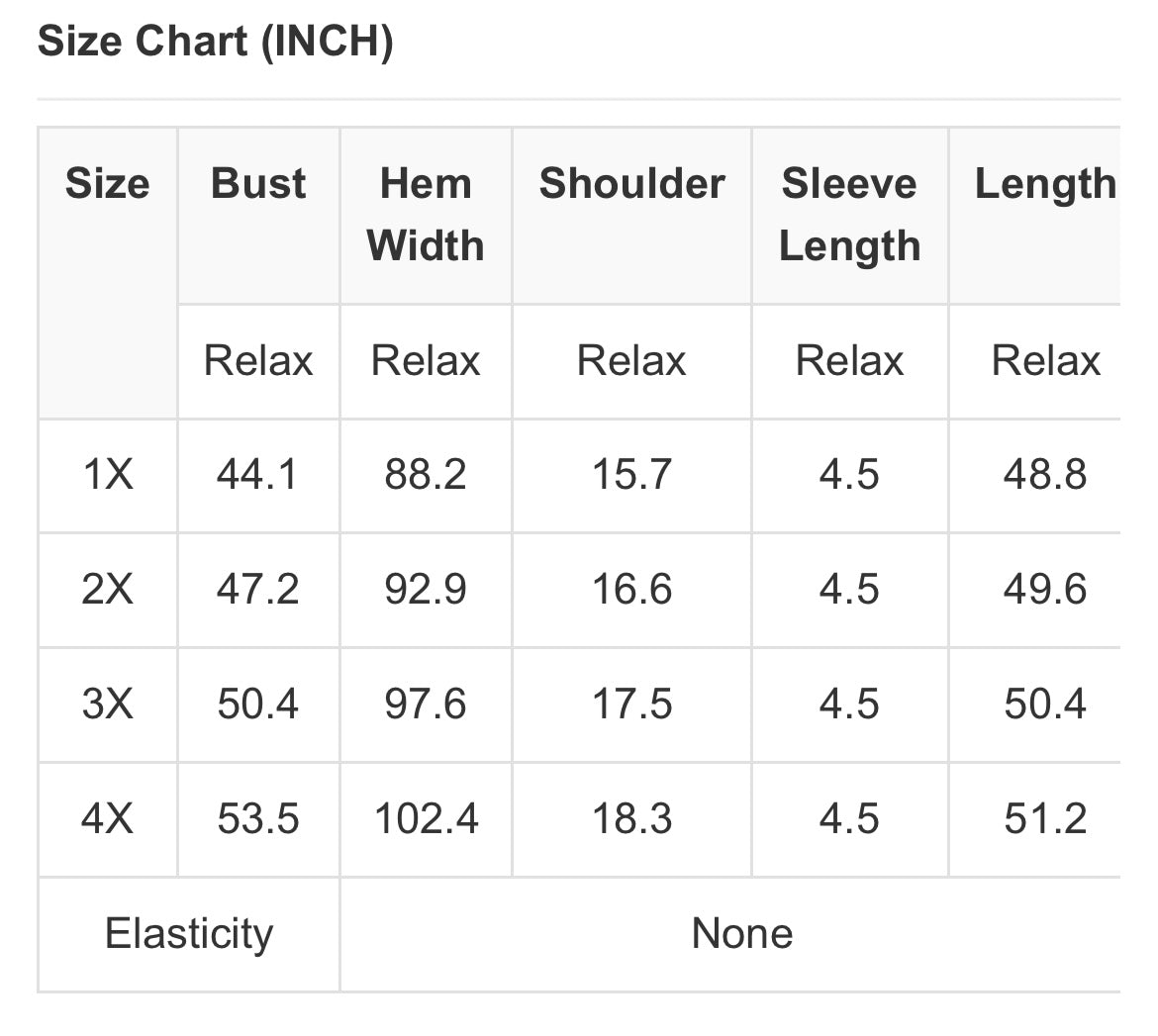This screenshot has height=1036, width=1158.
Task: Click the 2X size row label
Action: coord(107,590)
